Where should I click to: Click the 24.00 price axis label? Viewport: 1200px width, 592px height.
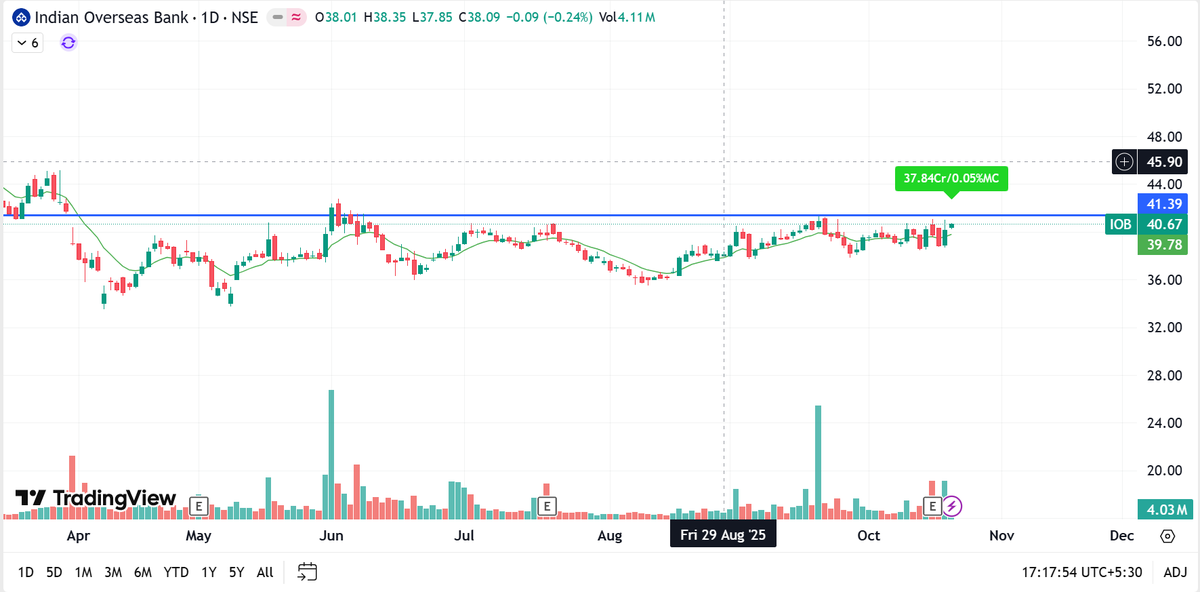[1166, 423]
